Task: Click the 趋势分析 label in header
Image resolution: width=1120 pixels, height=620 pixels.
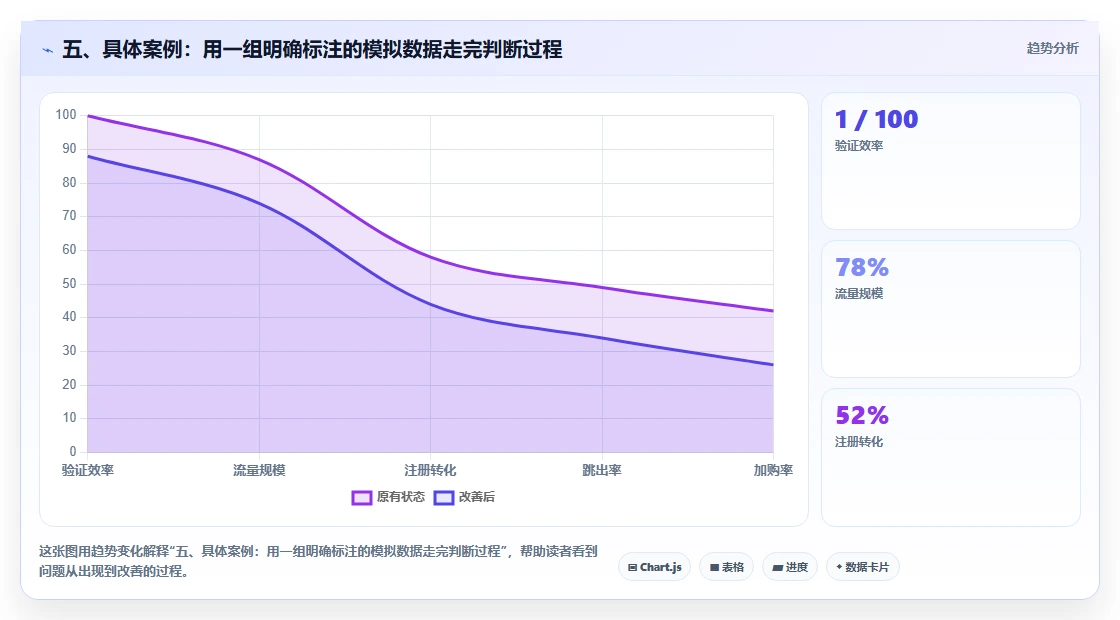Action: click(x=1052, y=49)
